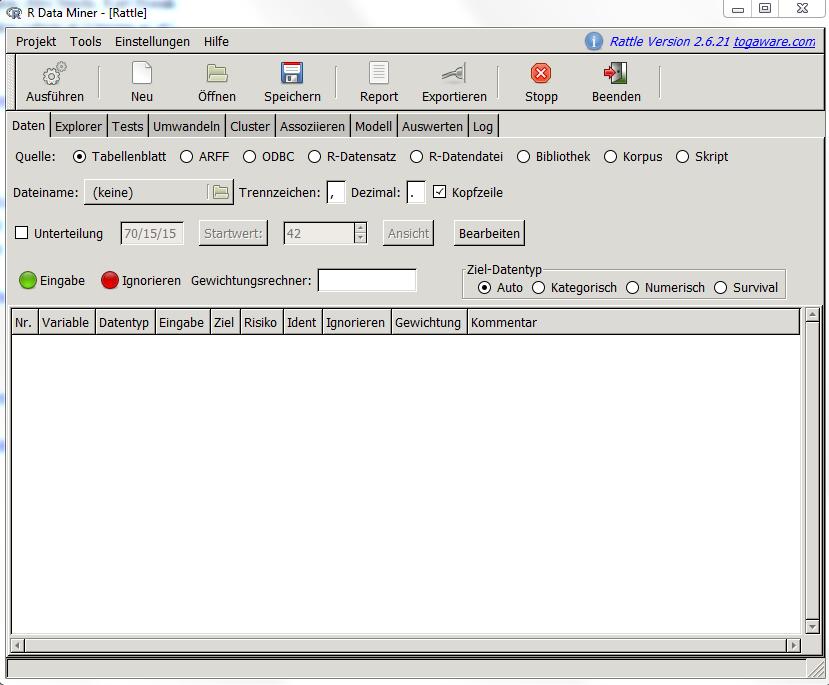The width and height of the screenshot is (829, 685).
Task: Set target type to Kategorisch
Action: coord(538,288)
